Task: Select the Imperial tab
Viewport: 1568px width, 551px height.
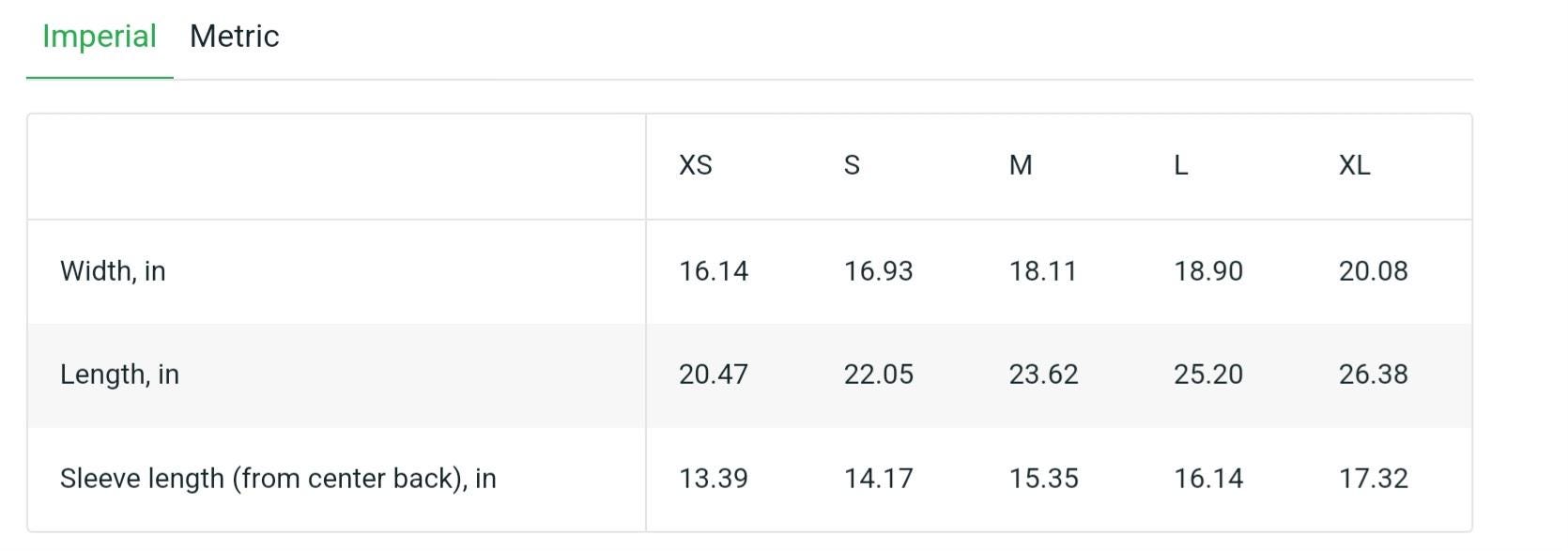Action: 100,37
